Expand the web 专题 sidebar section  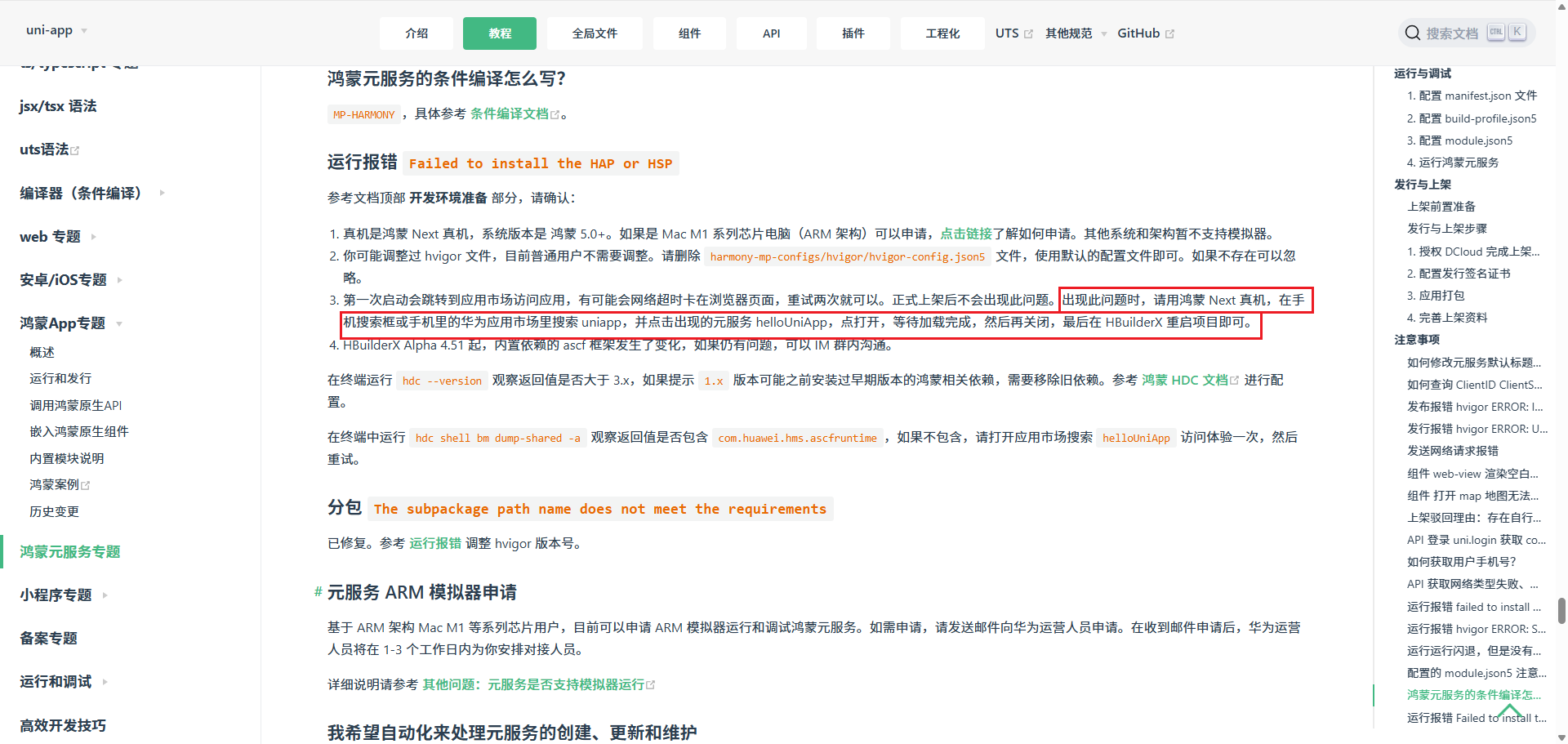click(57, 237)
